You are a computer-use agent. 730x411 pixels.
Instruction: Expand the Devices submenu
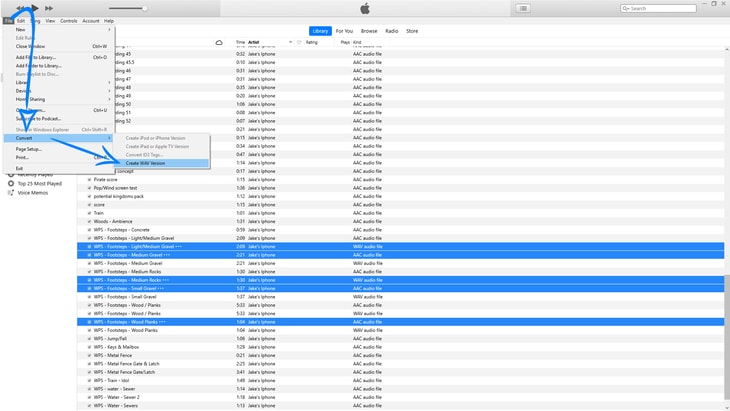109,91
